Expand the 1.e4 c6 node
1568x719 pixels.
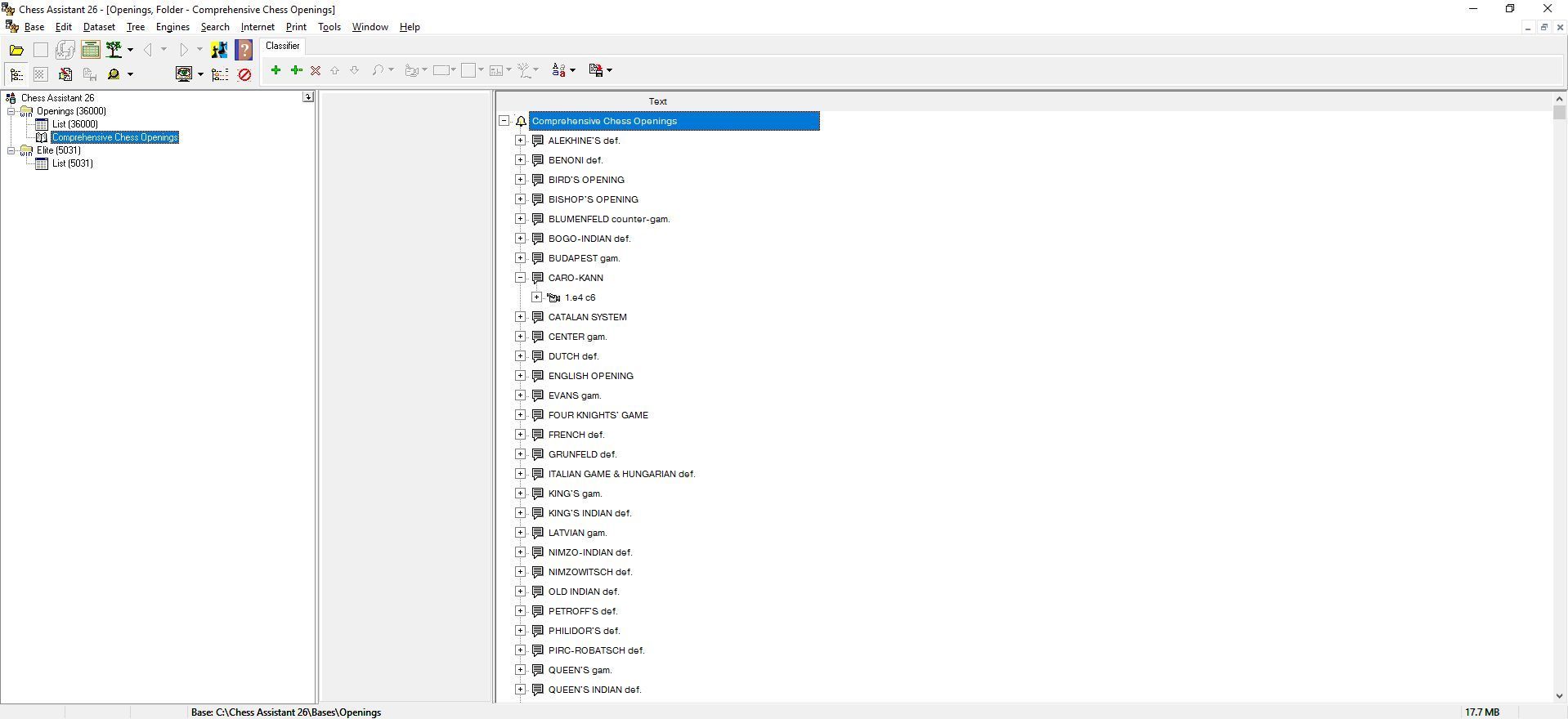pyautogui.click(x=537, y=297)
